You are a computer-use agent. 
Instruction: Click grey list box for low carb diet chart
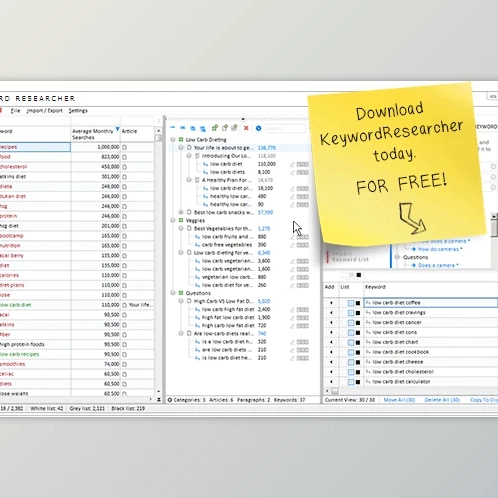351,342
